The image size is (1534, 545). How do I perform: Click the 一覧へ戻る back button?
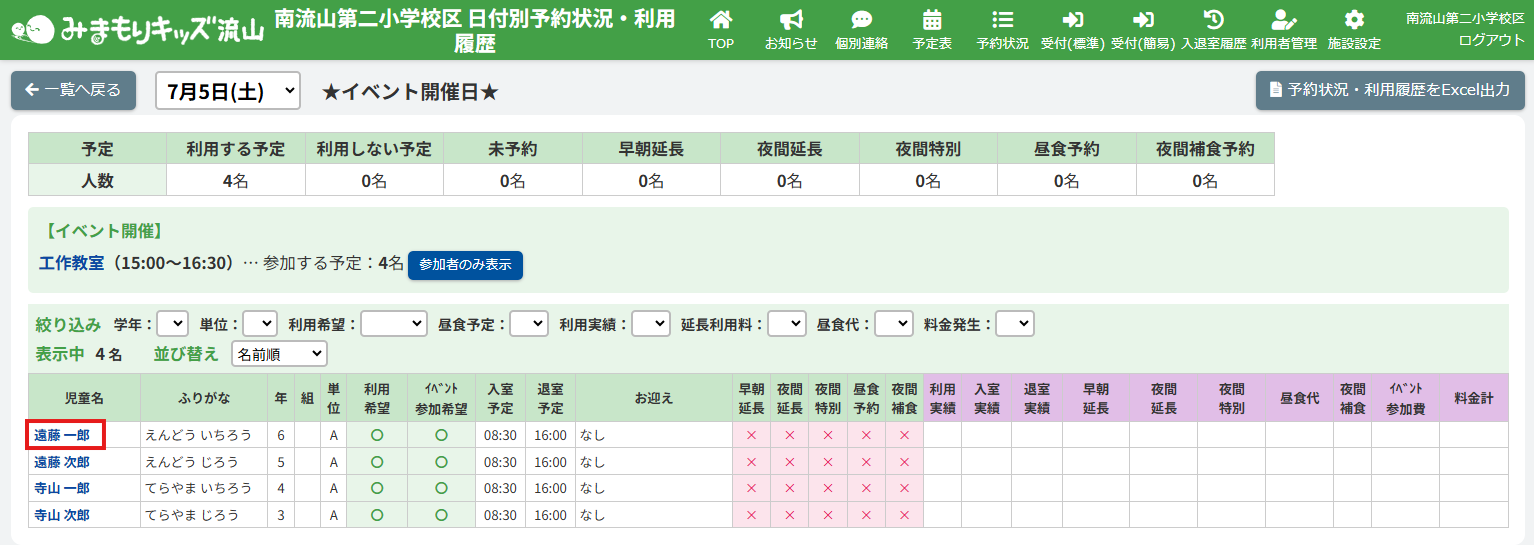pyautogui.click(x=73, y=90)
